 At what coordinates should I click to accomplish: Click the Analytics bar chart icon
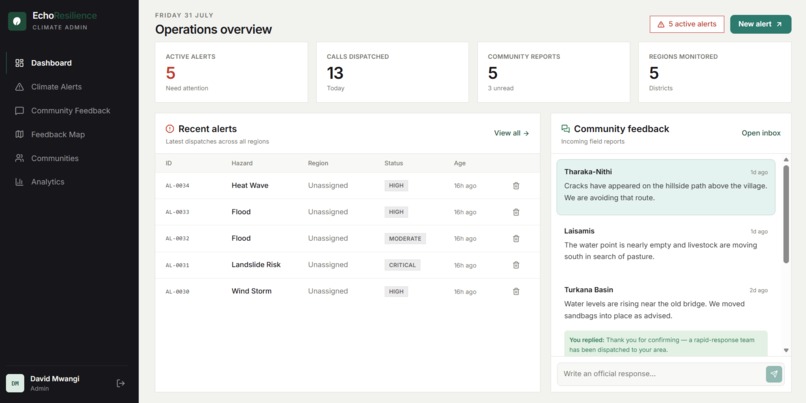pos(20,182)
